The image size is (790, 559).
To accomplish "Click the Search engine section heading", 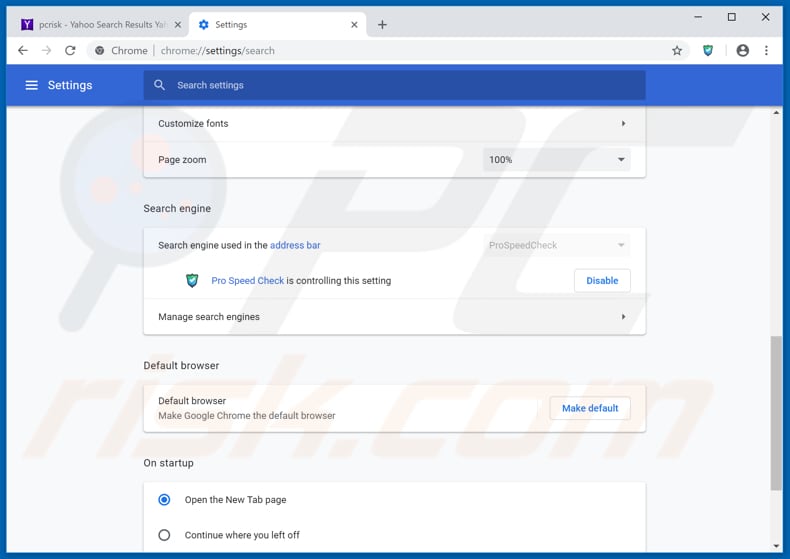I will pos(177,208).
